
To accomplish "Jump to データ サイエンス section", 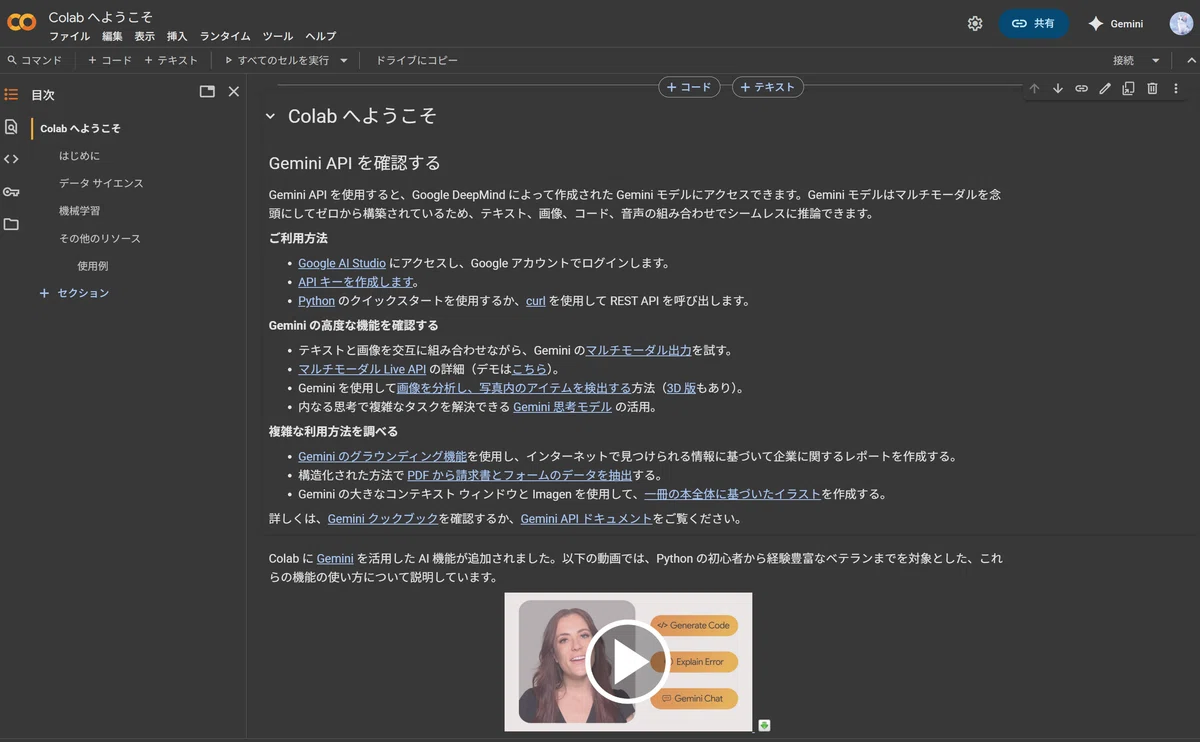I will 101,183.
